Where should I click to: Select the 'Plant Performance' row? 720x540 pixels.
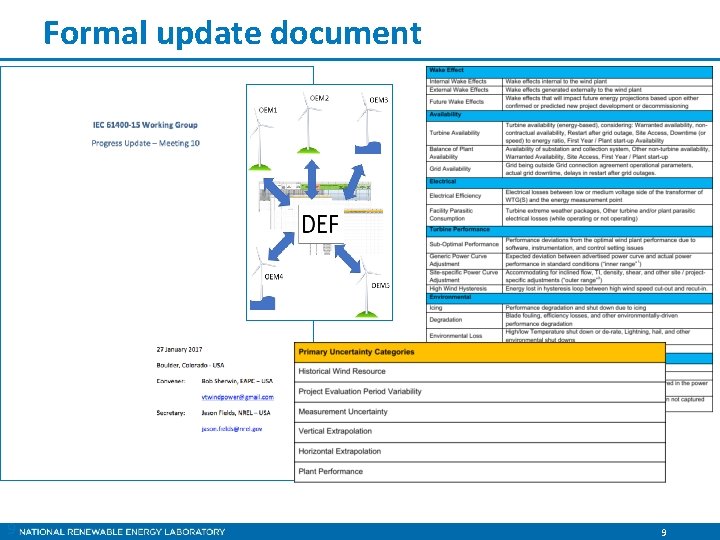[x=480, y=472]
